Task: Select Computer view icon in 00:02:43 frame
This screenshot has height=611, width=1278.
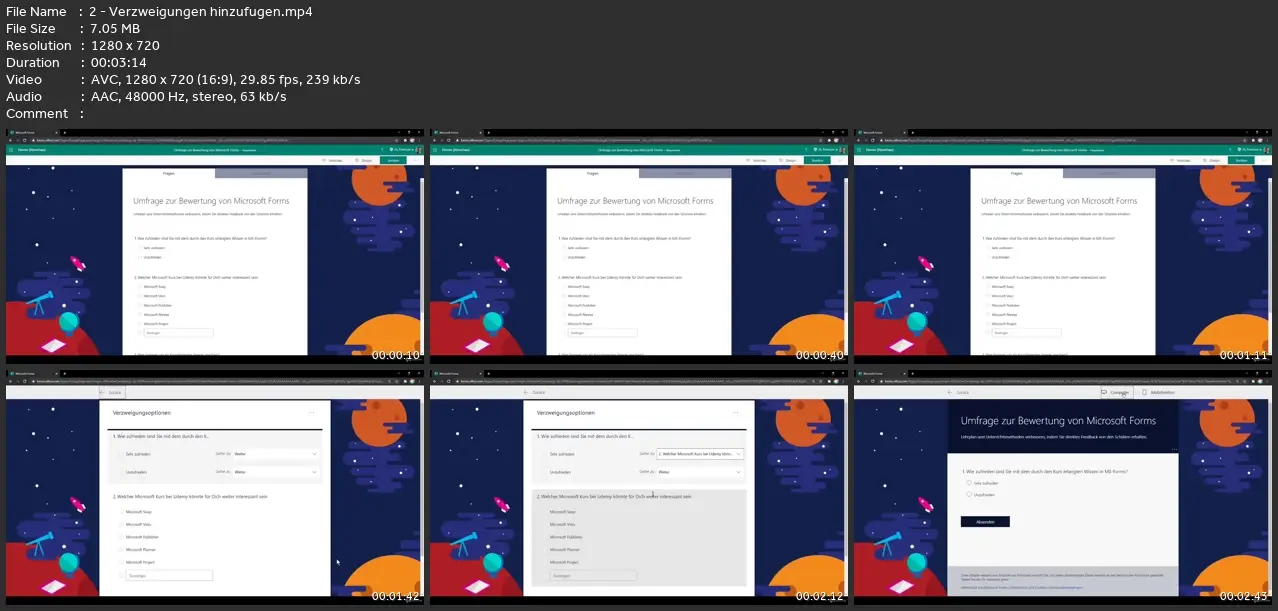Action: [1104, 392]
